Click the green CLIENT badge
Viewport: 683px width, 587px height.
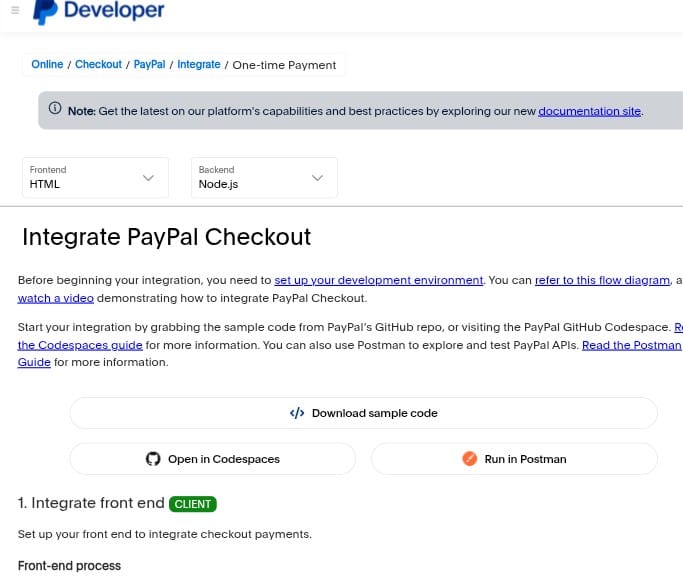193,504
